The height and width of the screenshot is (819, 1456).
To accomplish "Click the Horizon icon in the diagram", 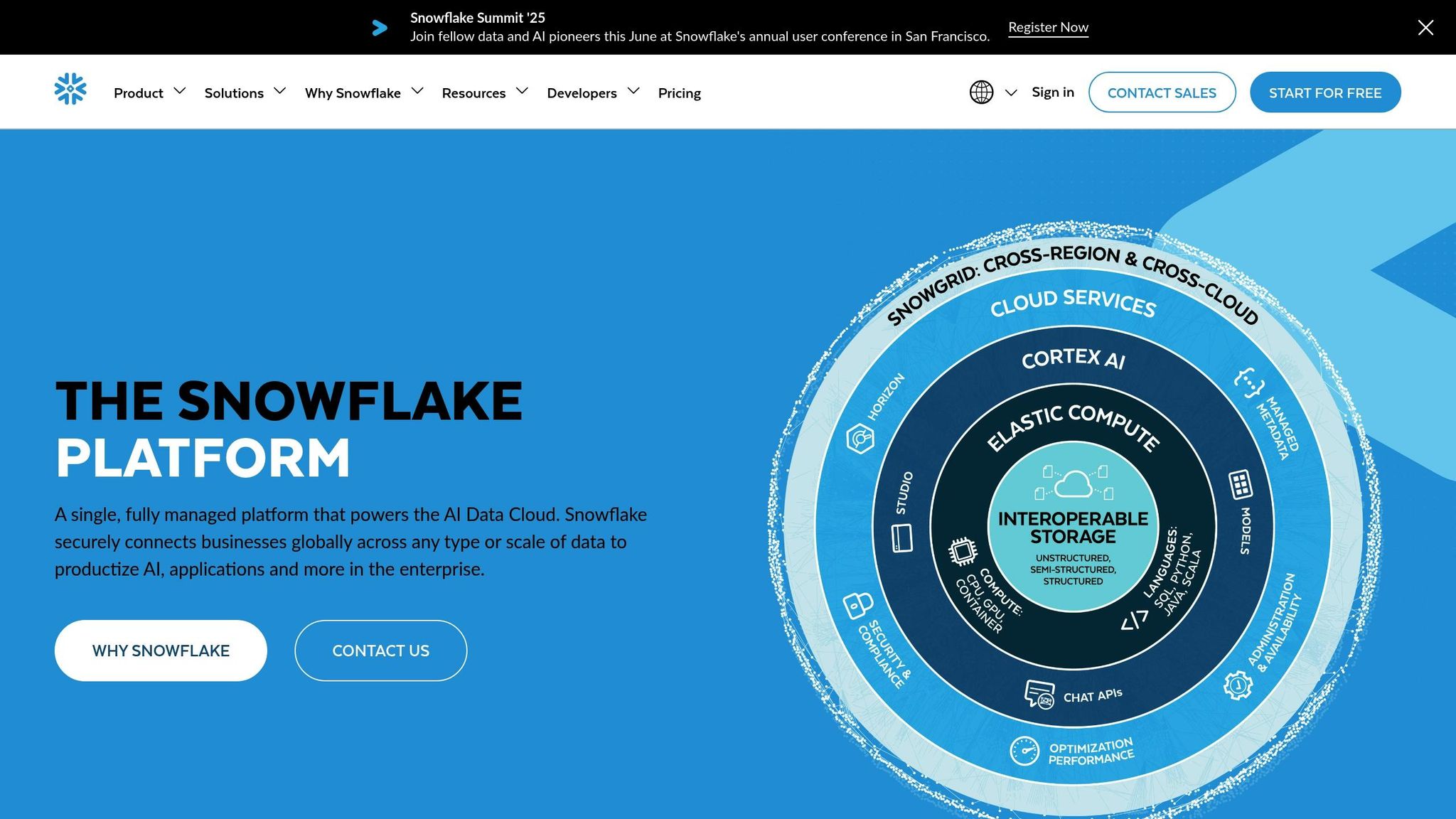I will pos(860,438).
